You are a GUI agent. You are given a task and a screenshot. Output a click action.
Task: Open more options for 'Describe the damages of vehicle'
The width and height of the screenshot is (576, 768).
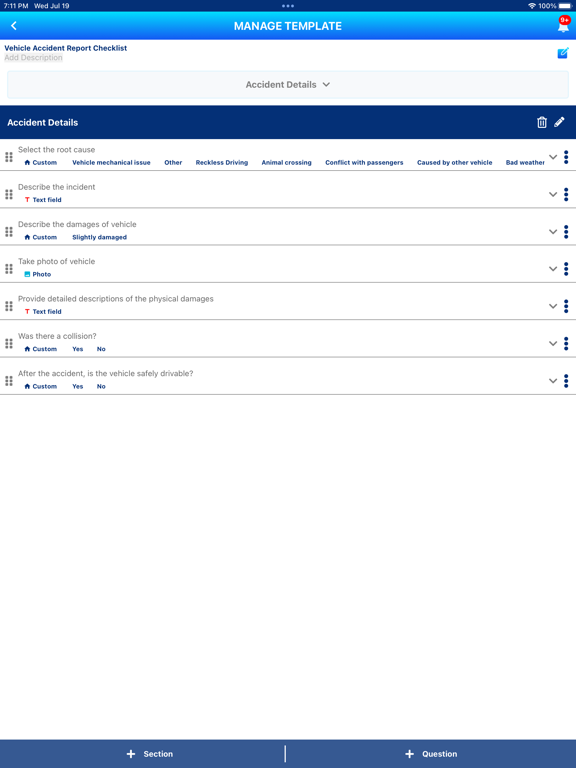566,232
